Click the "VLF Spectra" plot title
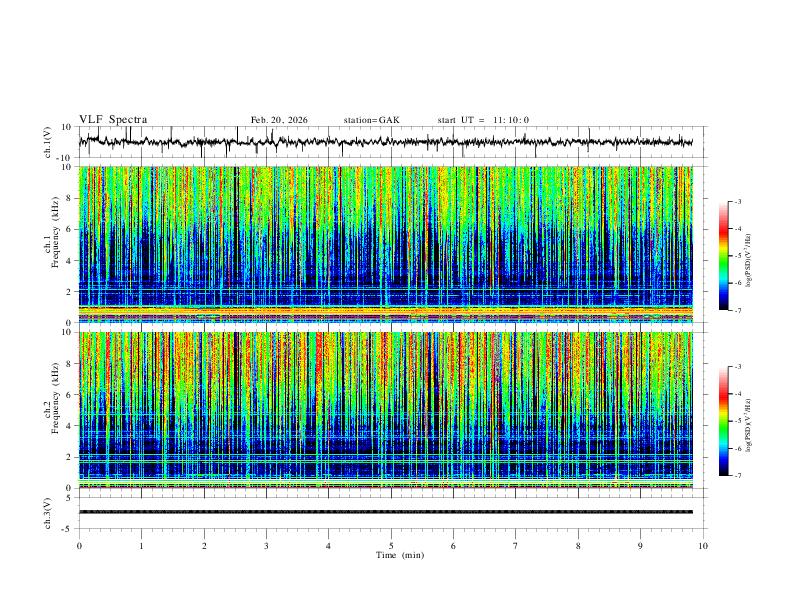The width and height of the screenshot is (792, 612). 113,120
